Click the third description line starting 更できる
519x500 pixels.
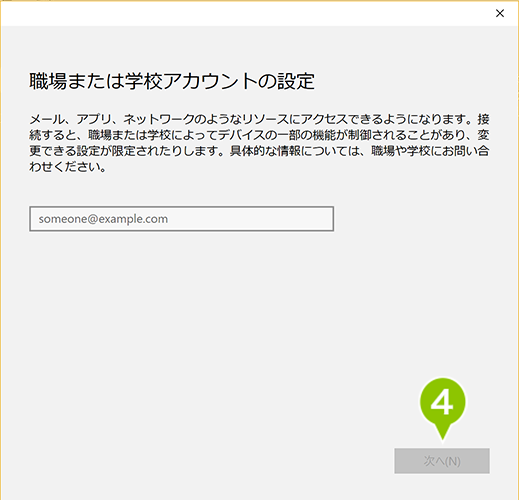click(259, 151)
